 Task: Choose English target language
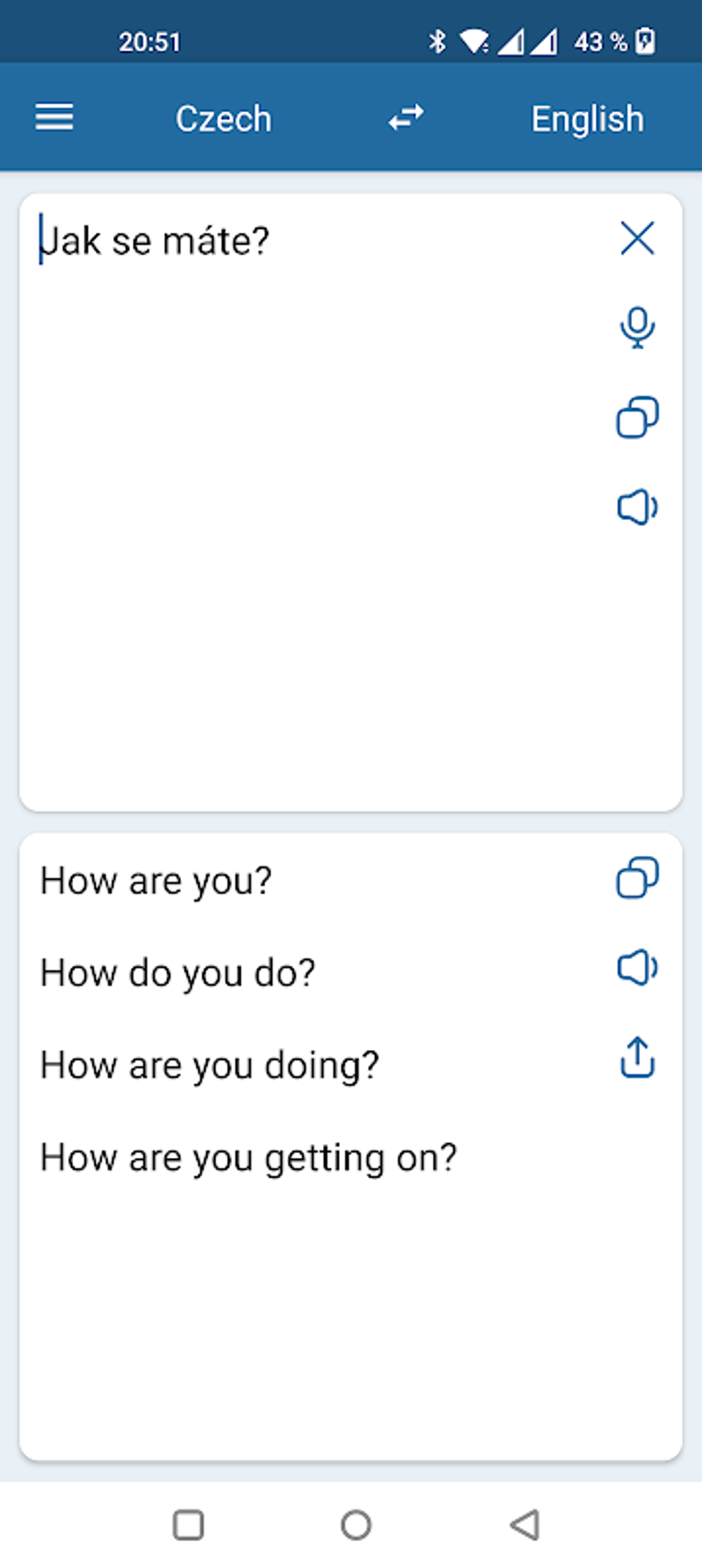point(587,118)
